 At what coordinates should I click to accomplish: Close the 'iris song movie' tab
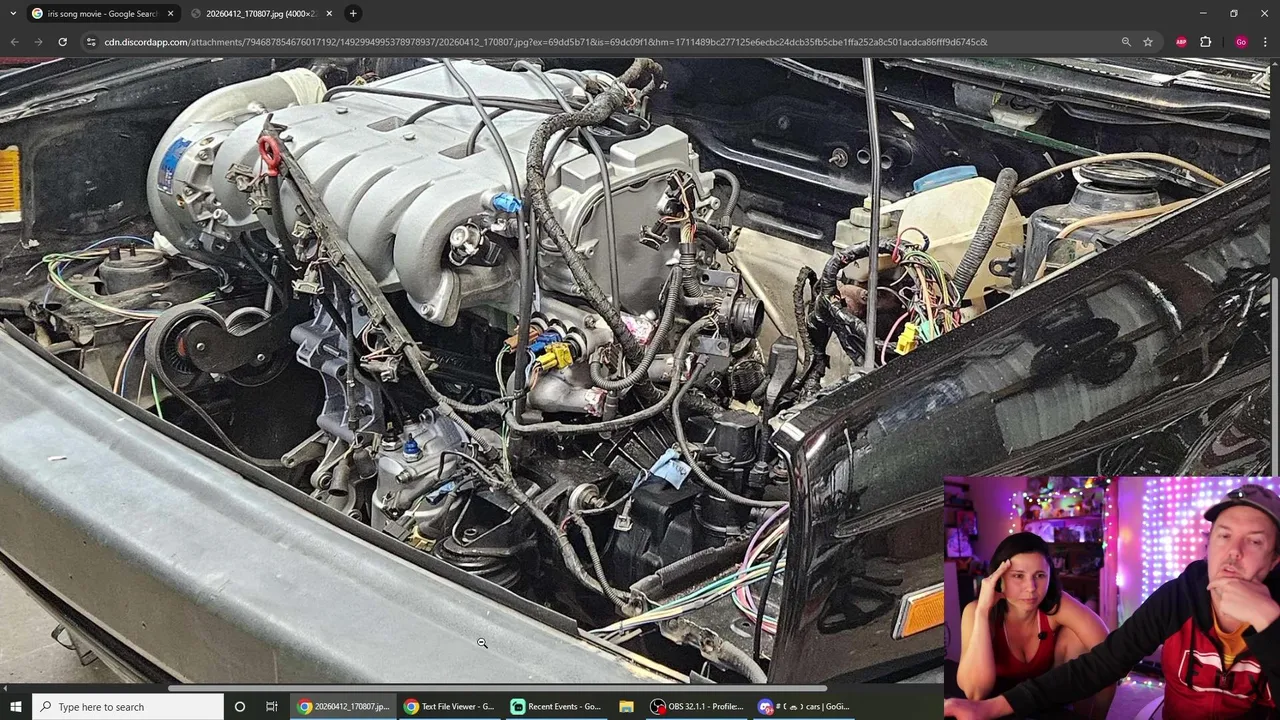click(170, 13)
